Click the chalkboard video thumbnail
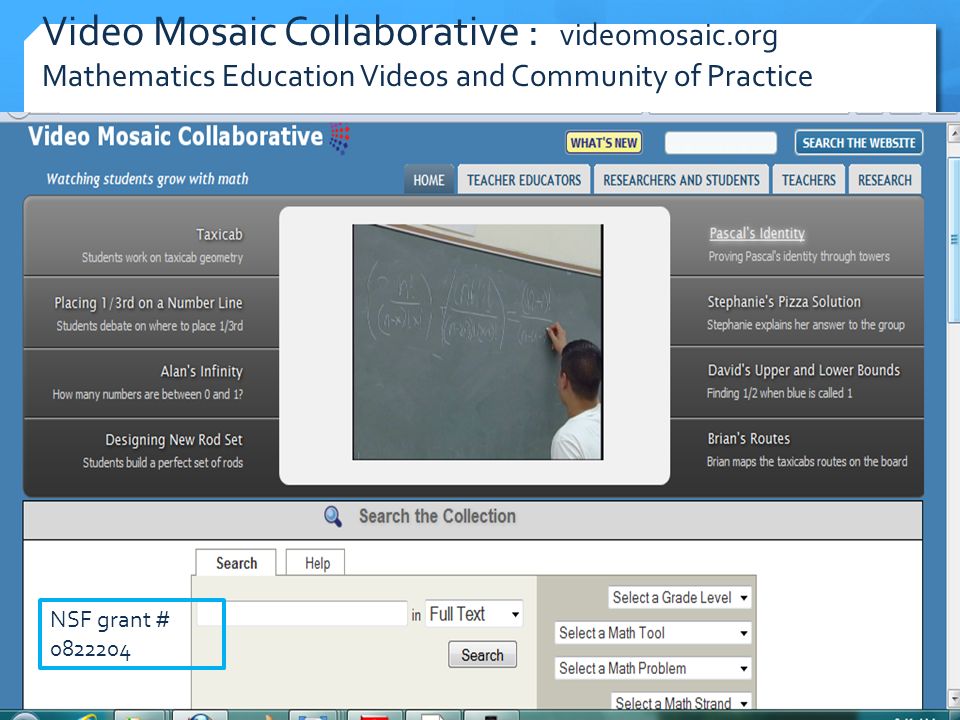Viewport: 960px width, 720px height. click(478, 342)
